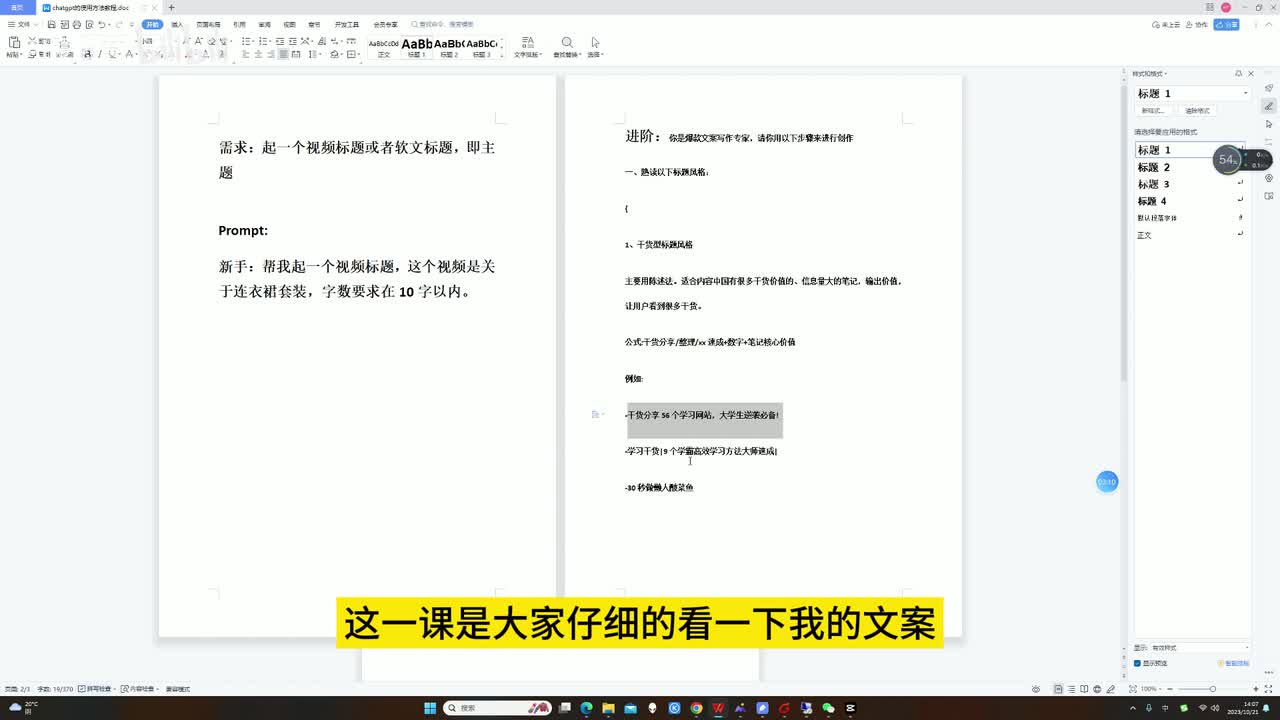Image resolution: width=1280 pixels, height=720 pixels.
Task: Open Google Chrome from the taskbar
Action: [x=696, y=708]
